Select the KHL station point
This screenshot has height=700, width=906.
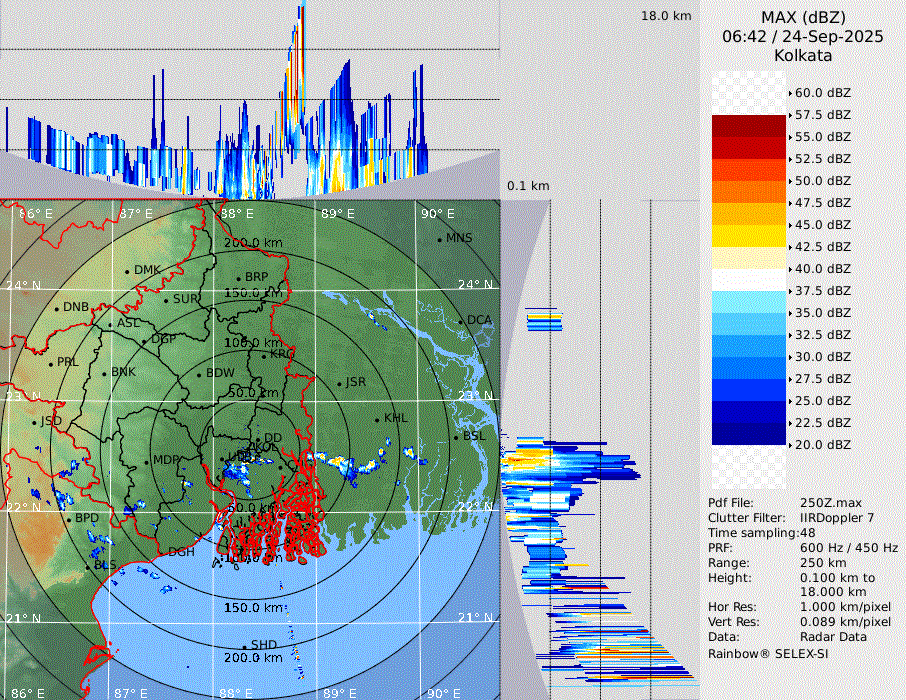[377, 419]
